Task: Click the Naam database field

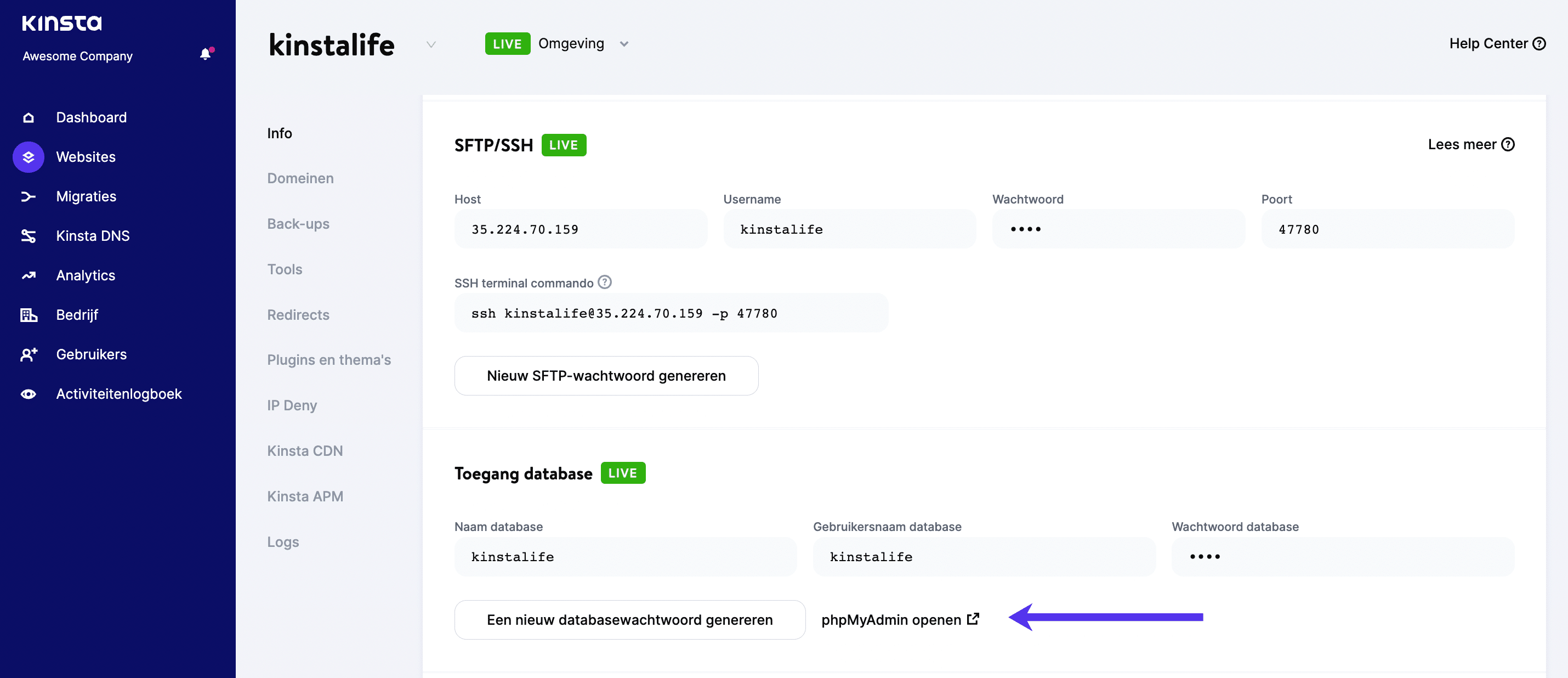Action: pos(626,557)
